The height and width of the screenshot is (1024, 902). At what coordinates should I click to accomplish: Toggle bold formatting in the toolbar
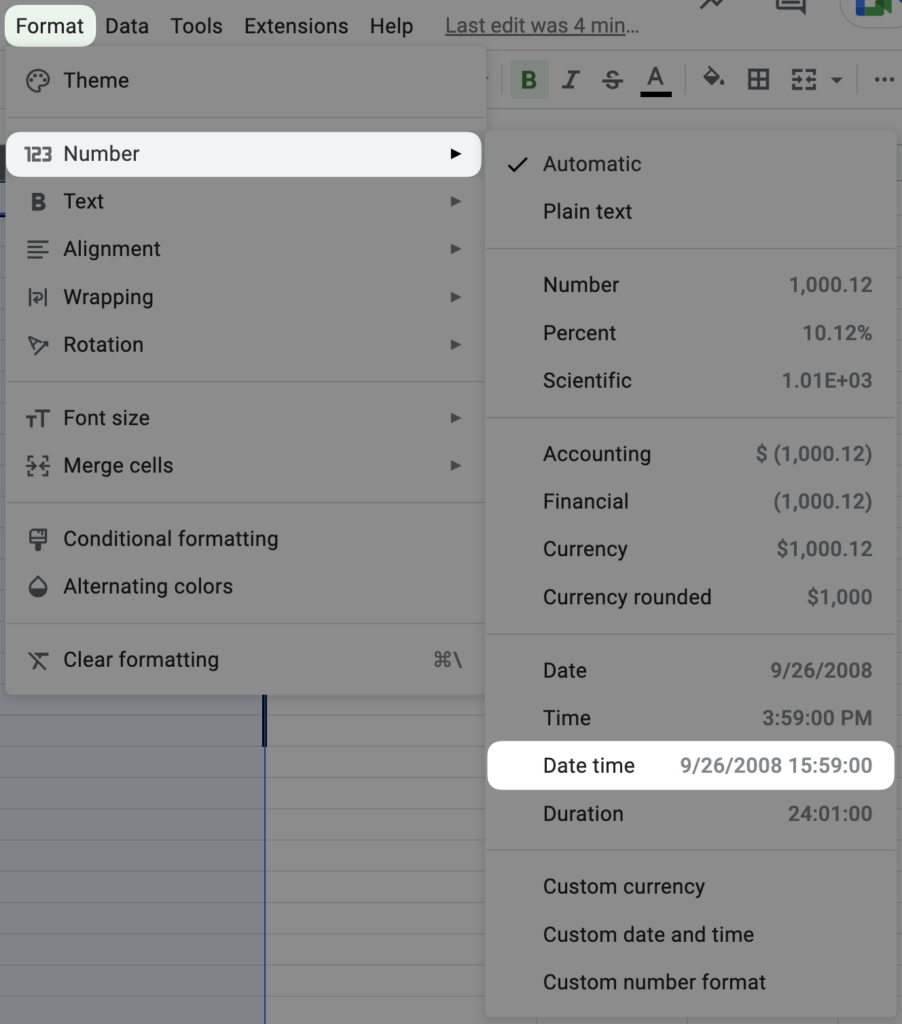(528, 79)
